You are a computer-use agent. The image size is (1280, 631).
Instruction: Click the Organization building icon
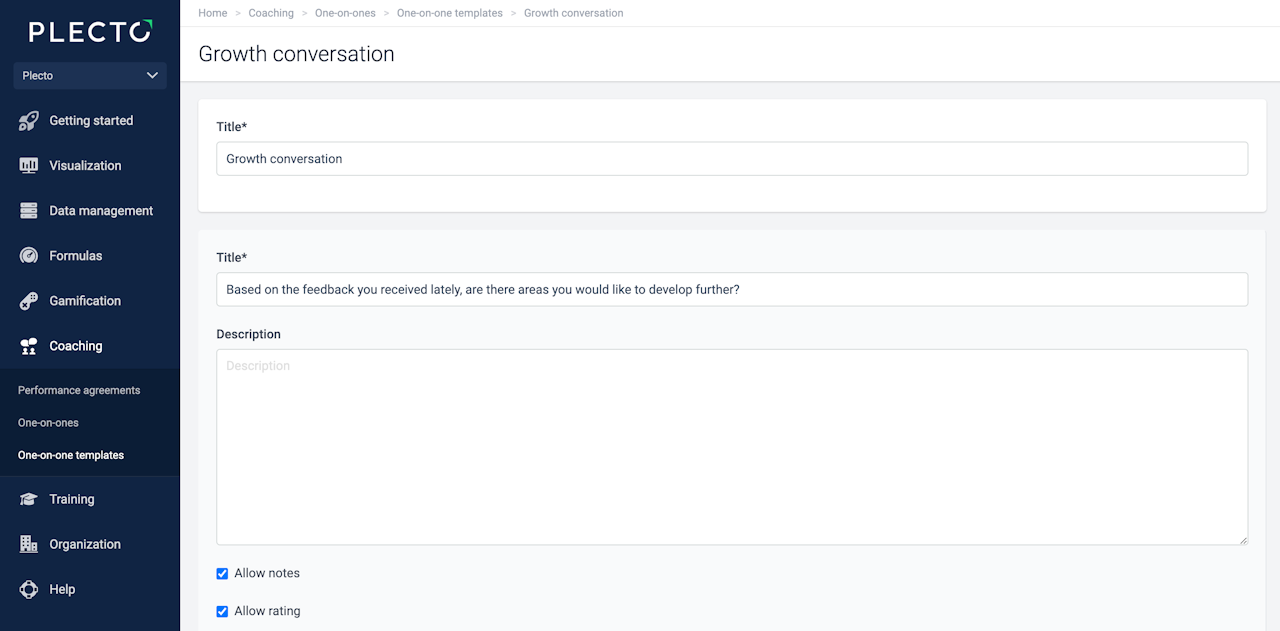[x=29, y=544]
